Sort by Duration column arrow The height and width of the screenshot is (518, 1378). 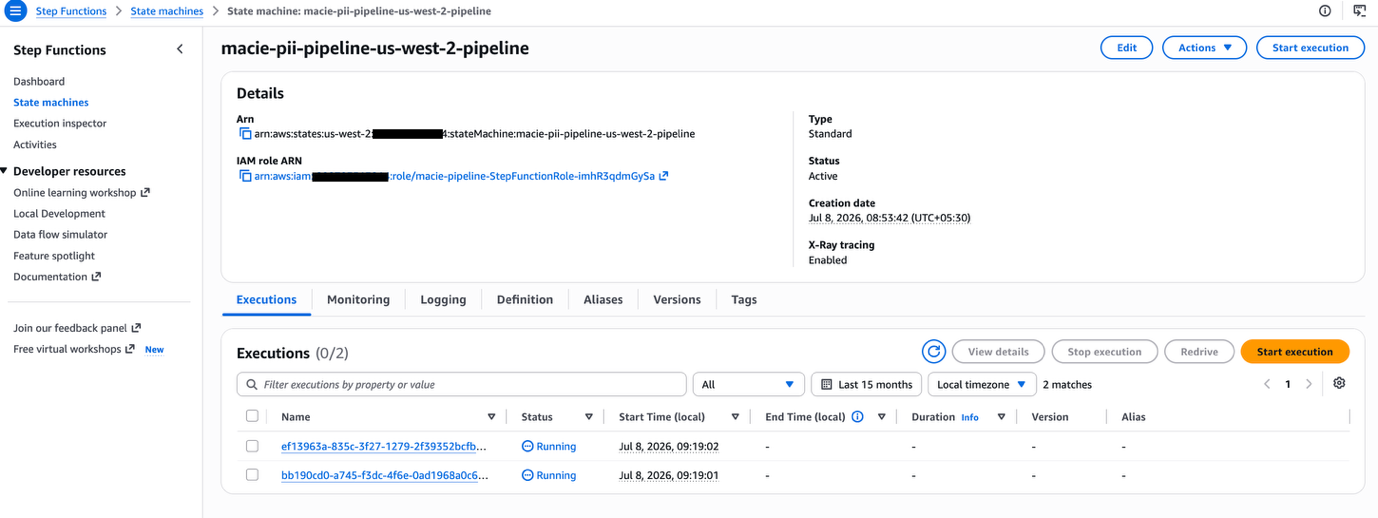coord(1001,417)
